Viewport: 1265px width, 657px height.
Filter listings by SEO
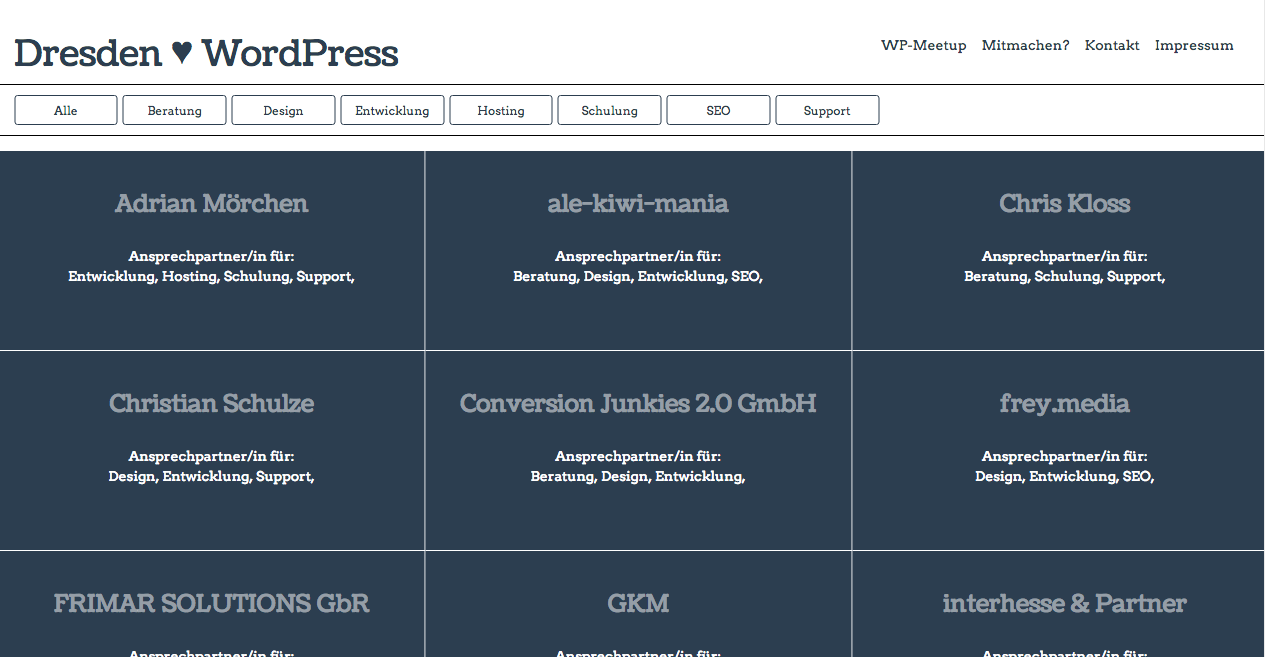718,110
